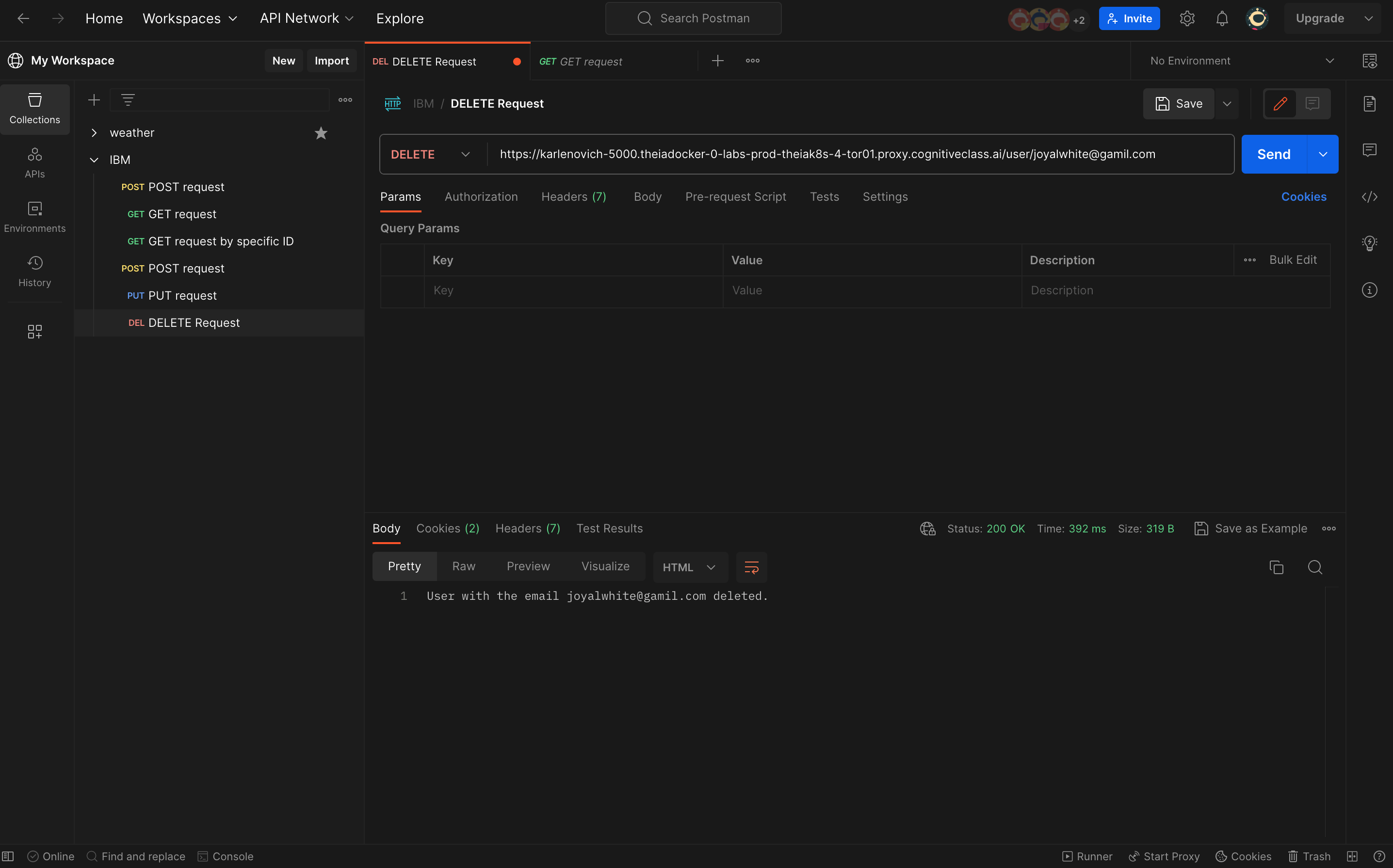Copy the response body
This screenshot has height=868, width=1393.
(1276, 566)
